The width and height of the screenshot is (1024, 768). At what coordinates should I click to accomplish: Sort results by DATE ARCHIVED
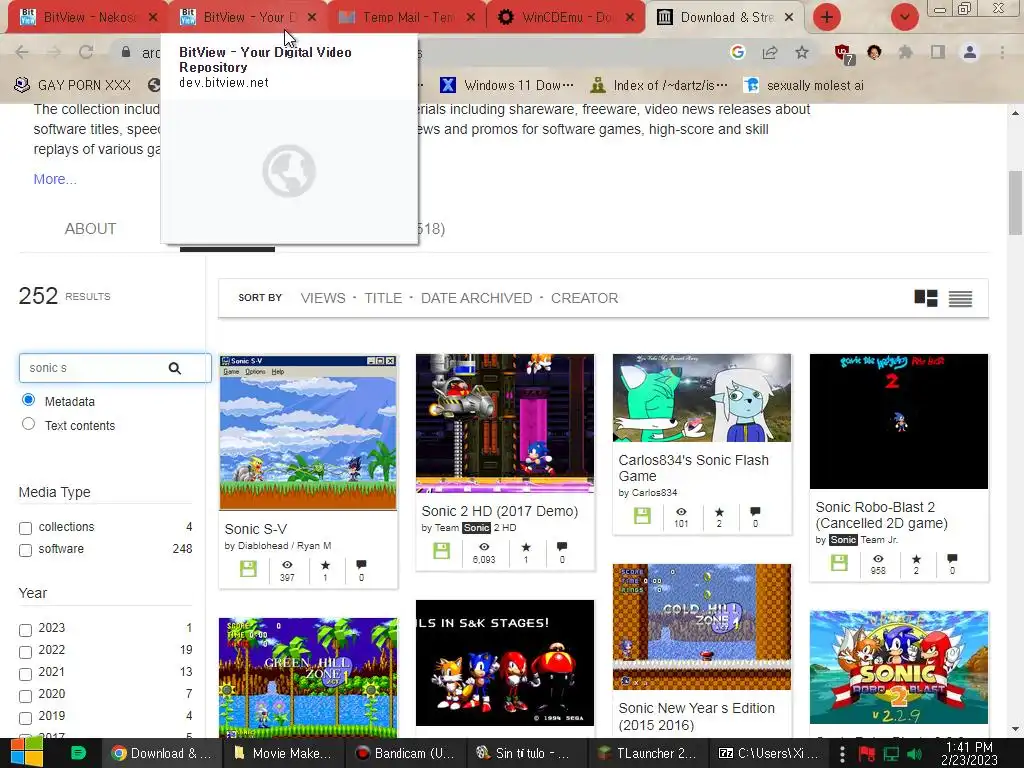(x=476, y=298)
